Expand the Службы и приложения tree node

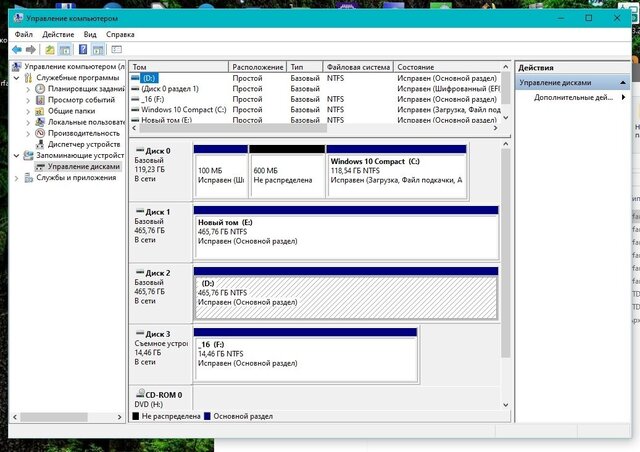pyautogui.click(x=16, y=178)
